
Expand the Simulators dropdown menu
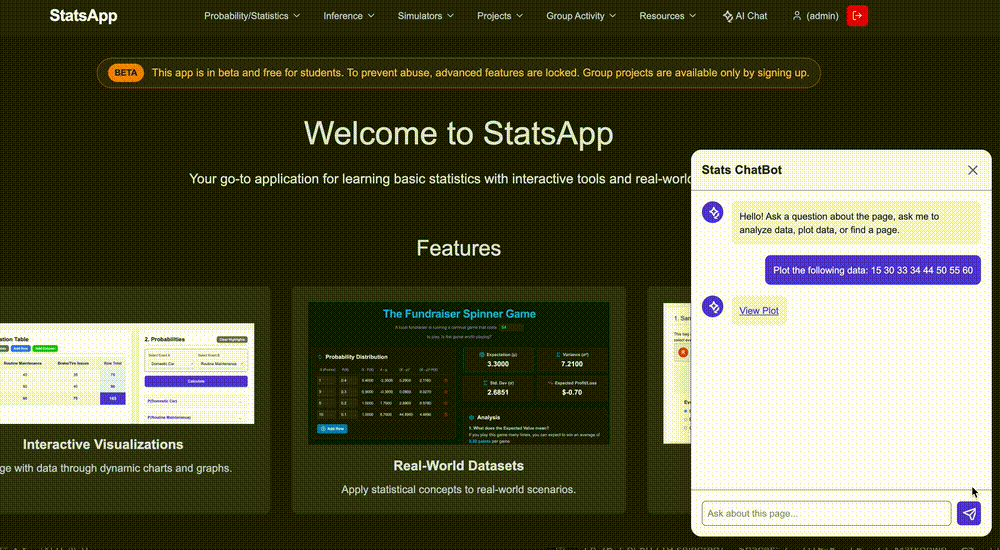click(x=425, y=16)
